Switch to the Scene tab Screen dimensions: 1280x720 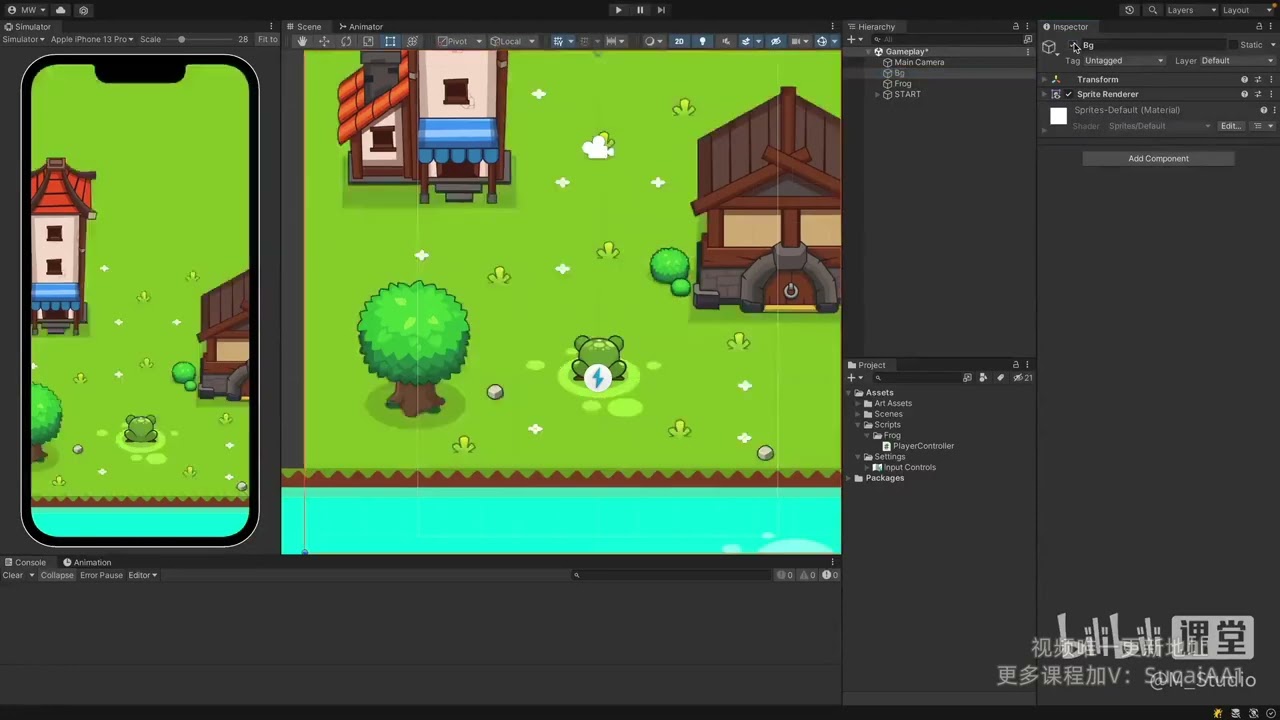(304, 27)
